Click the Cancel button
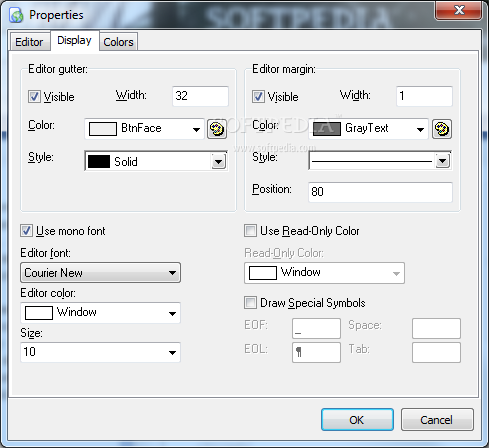The image size is (489, 448). click(437, 420)
